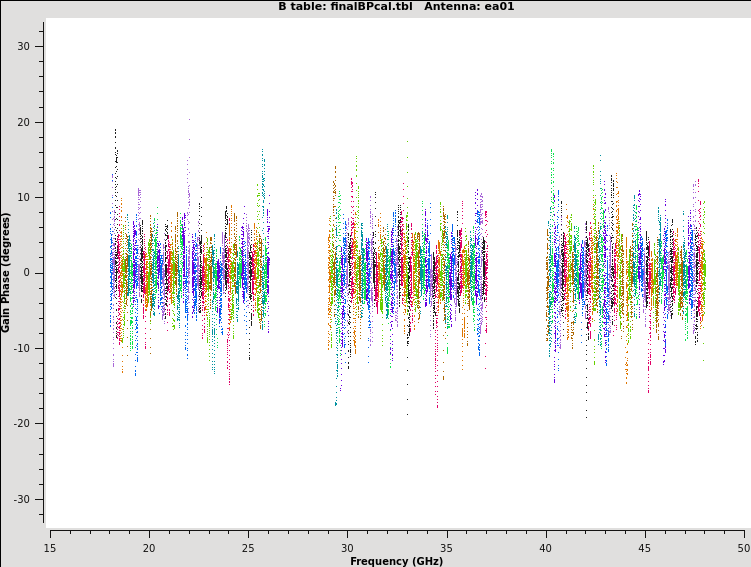This screenshot has width=751, height=567.
Task: Click the -20 tick label on y-axis
Action: coord(22,424)
